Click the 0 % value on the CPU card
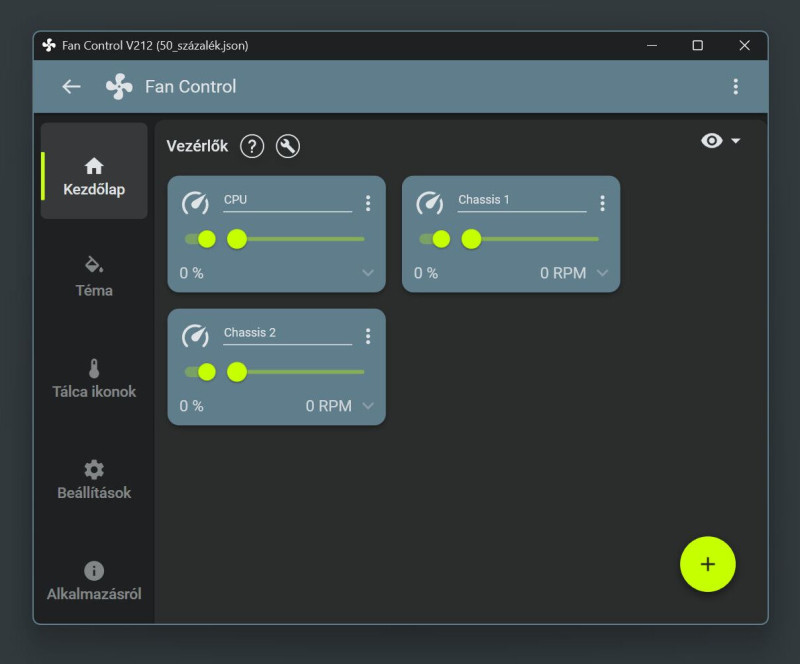 (191, 273)
